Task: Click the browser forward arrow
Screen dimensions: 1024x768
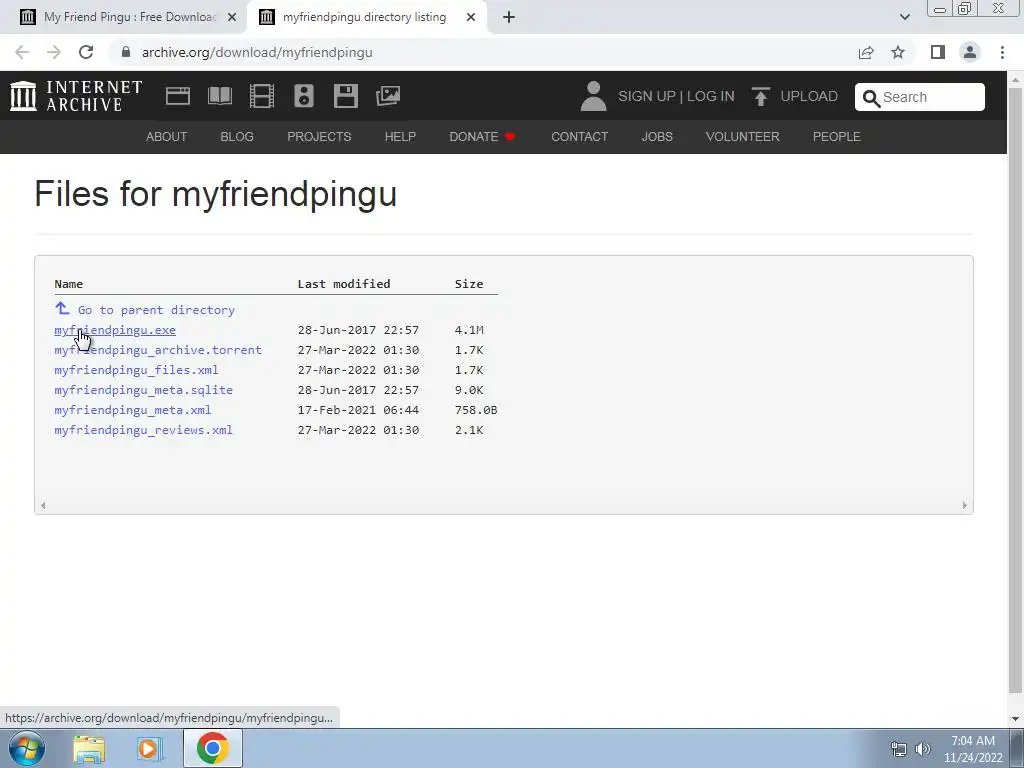Action: tap(54, 52)
